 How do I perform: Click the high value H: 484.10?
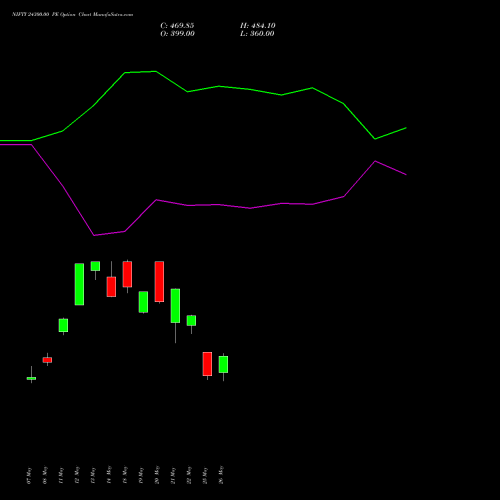tap(258, 26)
